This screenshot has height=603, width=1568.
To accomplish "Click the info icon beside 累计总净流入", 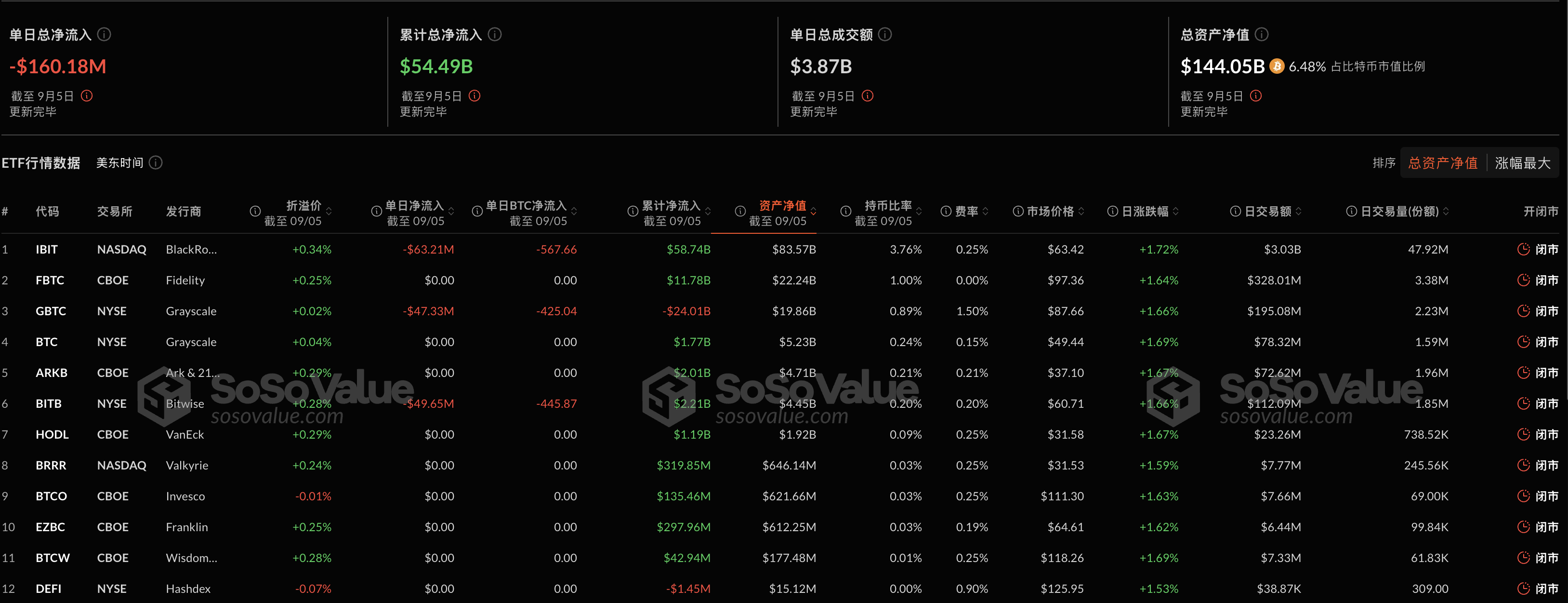I will click(495, 35).
